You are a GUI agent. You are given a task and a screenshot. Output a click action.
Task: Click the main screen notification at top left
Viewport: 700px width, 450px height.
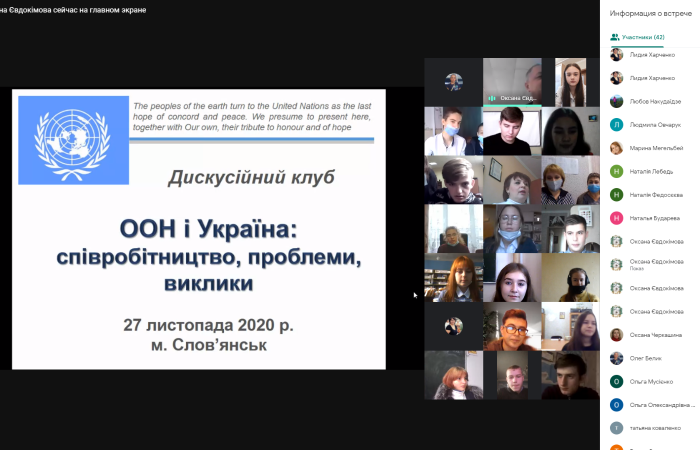(x=73, y=9)
